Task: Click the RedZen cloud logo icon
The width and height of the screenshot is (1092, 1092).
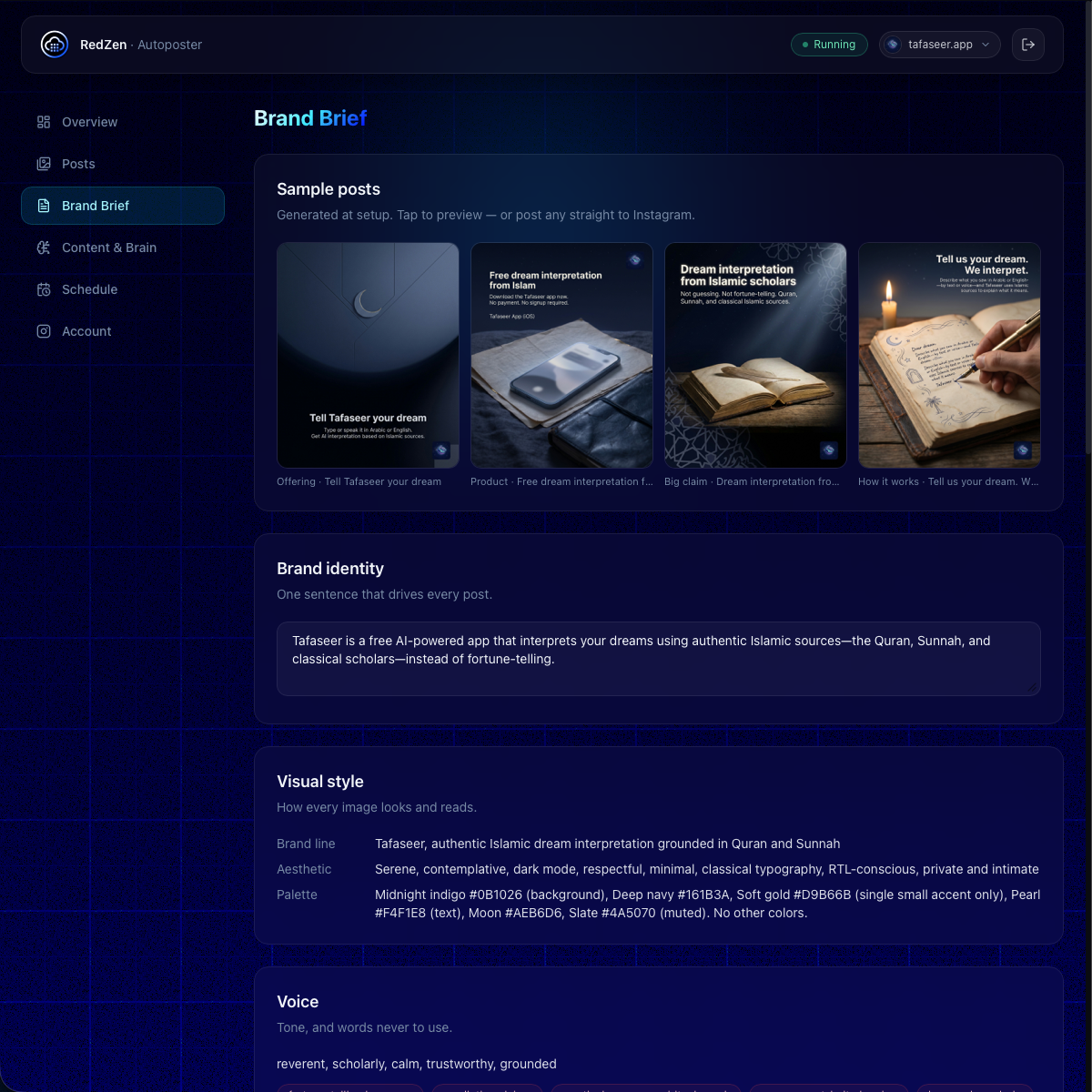Action: (x=55, y=44)
